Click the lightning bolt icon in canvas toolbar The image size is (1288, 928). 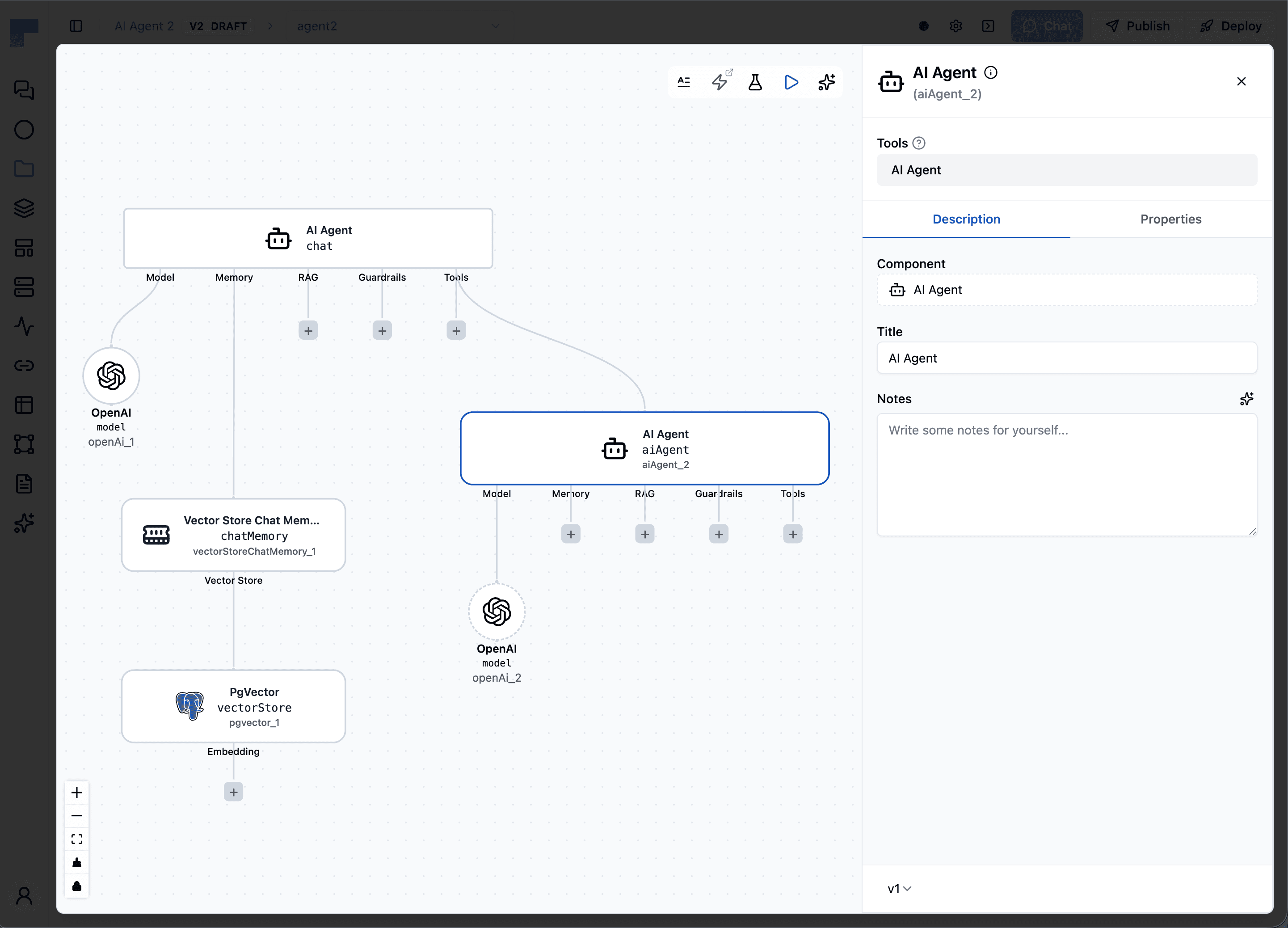pyautogui.click(x=720, y=82)
